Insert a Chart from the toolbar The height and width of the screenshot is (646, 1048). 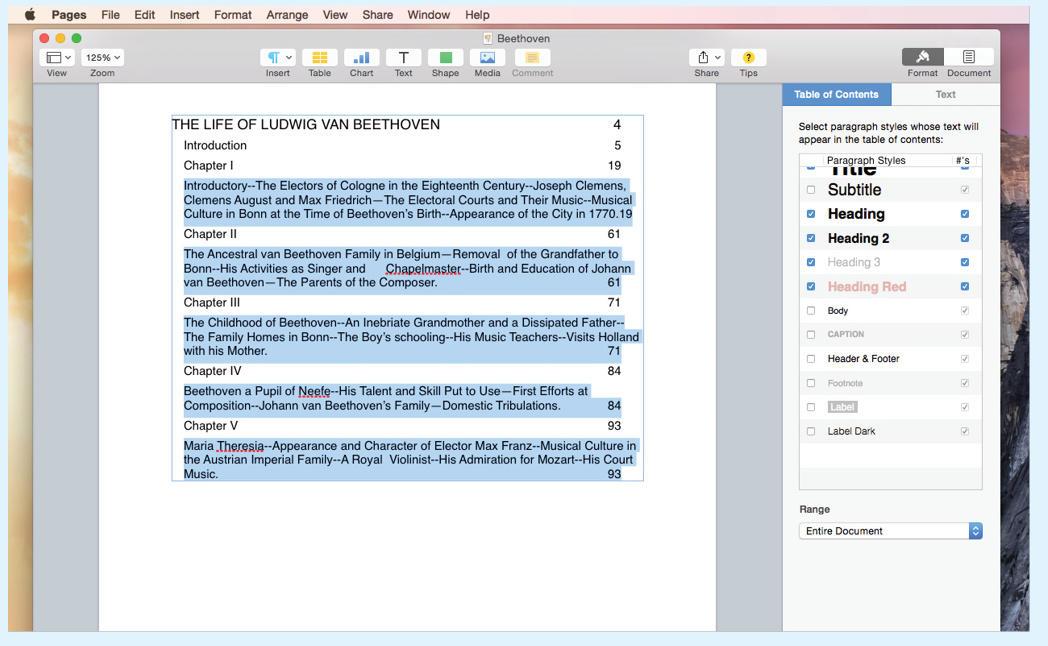tap(362, 57)
